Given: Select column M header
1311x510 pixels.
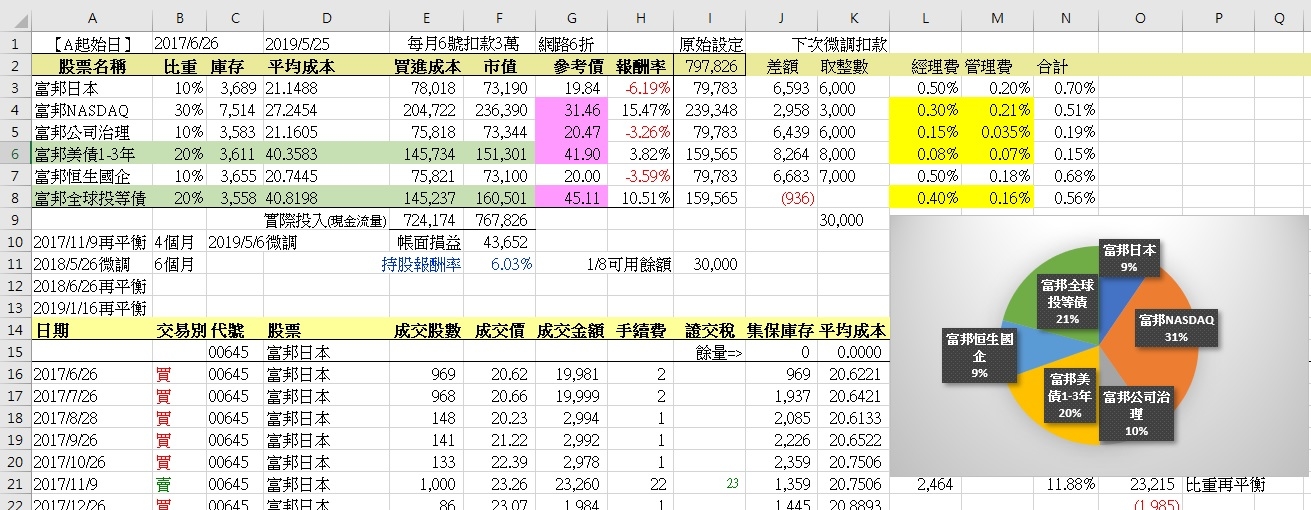Looking at the screenshot, I should point(997,17).
